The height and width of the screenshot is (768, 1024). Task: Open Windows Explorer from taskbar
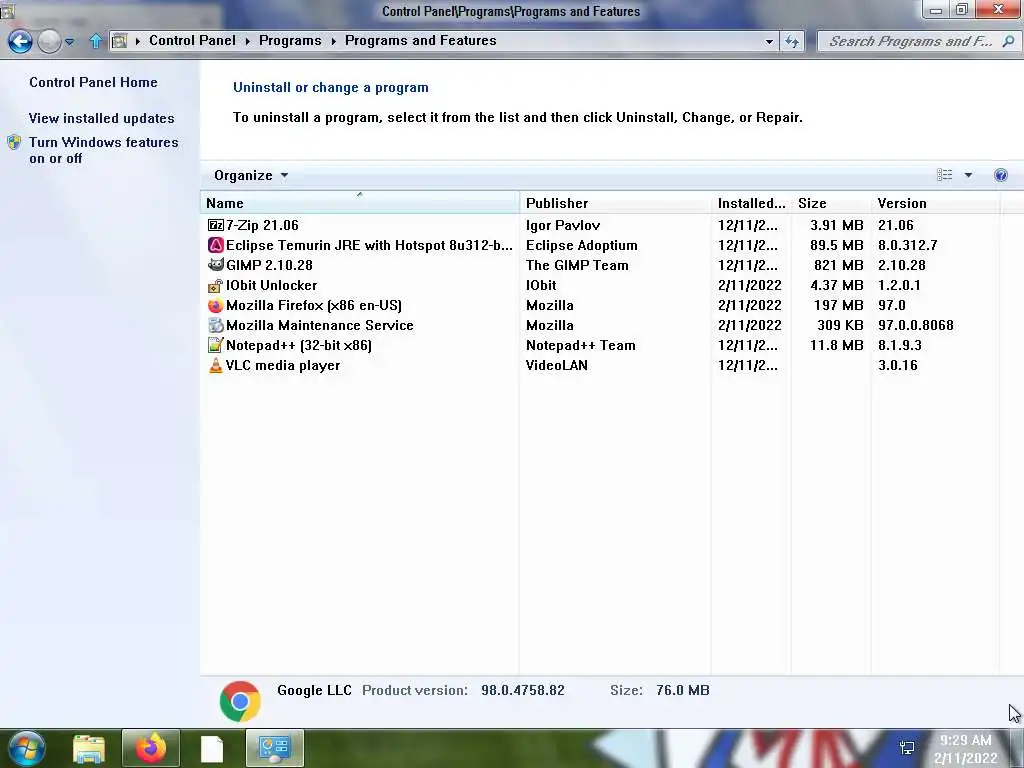(89, 749)
